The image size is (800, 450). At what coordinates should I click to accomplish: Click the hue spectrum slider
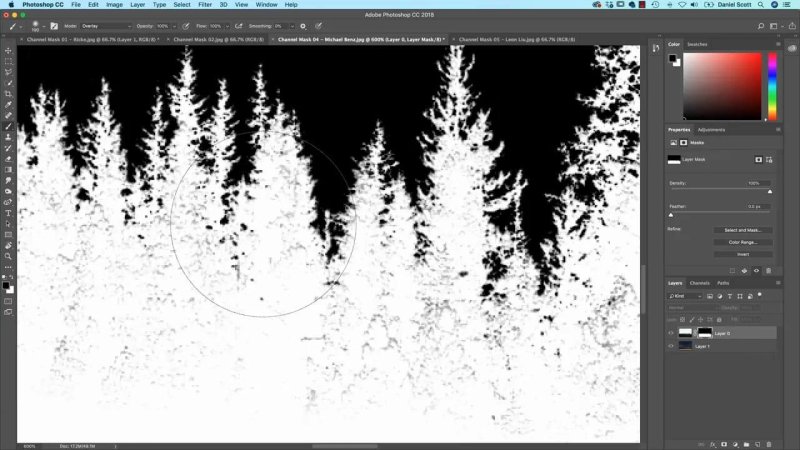pos(772,86)
